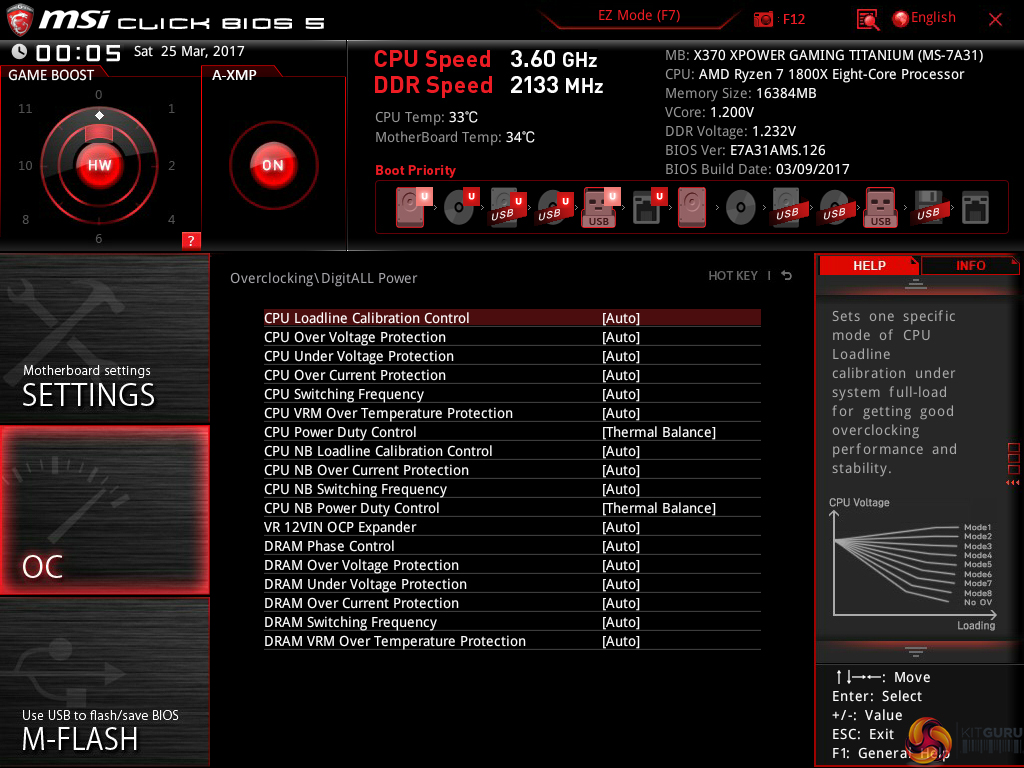Screen dimensions: 1024x768
Task: Open VR 12VIN OCP Expander Auto value
Action: (621, 527)
